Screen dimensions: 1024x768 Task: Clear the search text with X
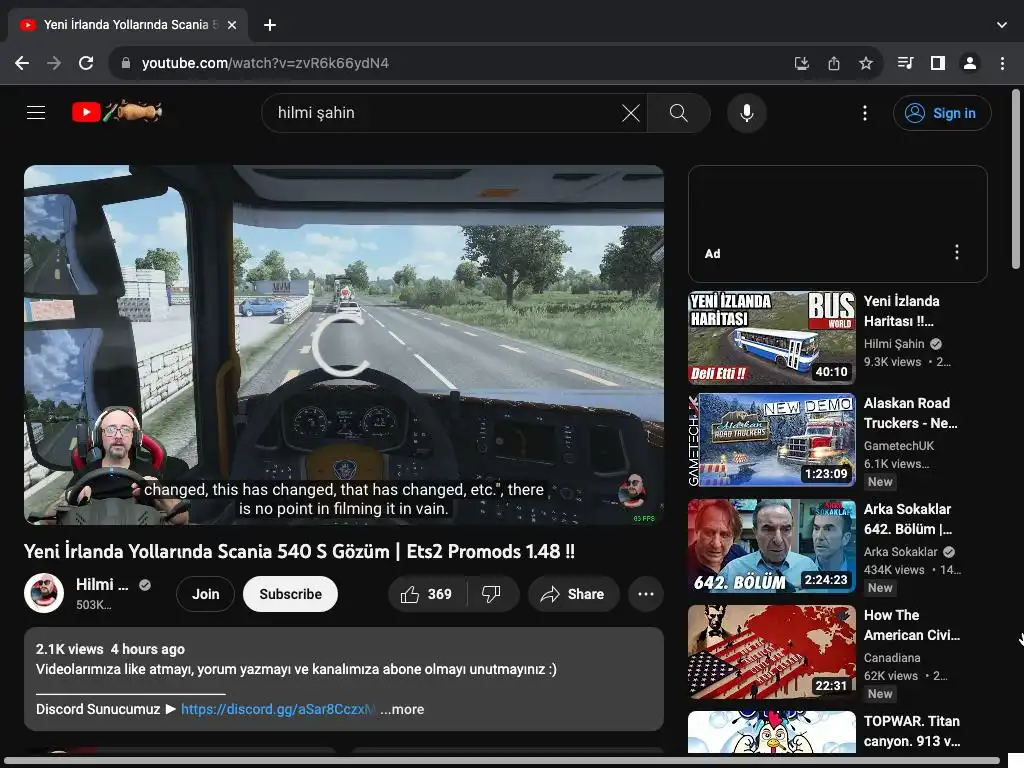(630, 113)
